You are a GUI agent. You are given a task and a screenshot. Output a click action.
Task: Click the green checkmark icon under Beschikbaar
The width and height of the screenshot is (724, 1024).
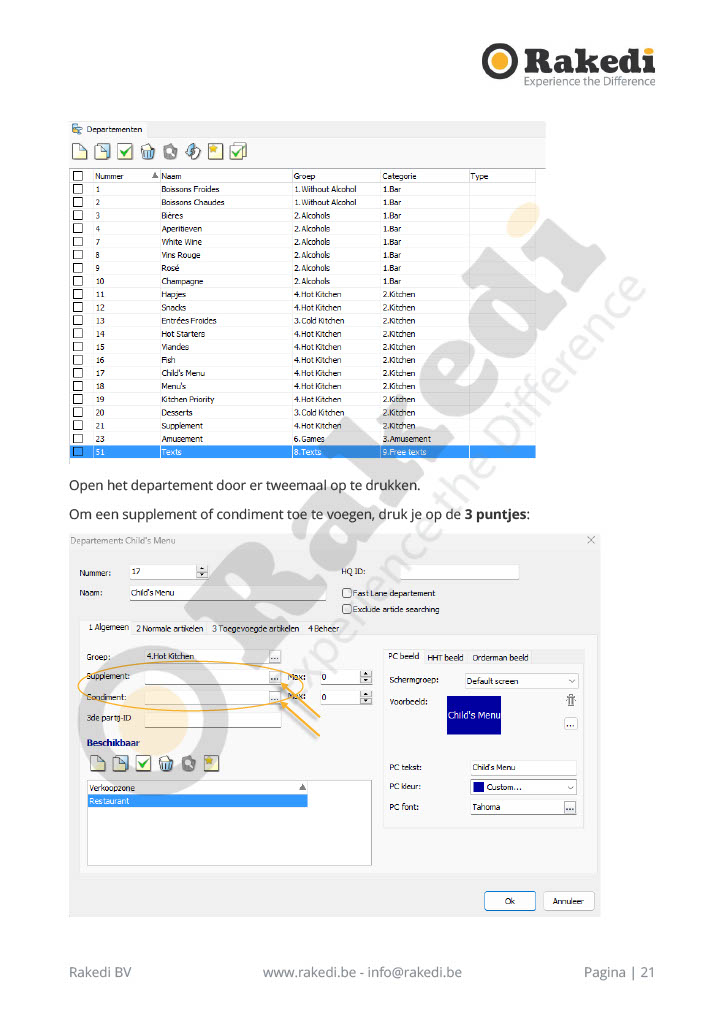tap(143, 763)
